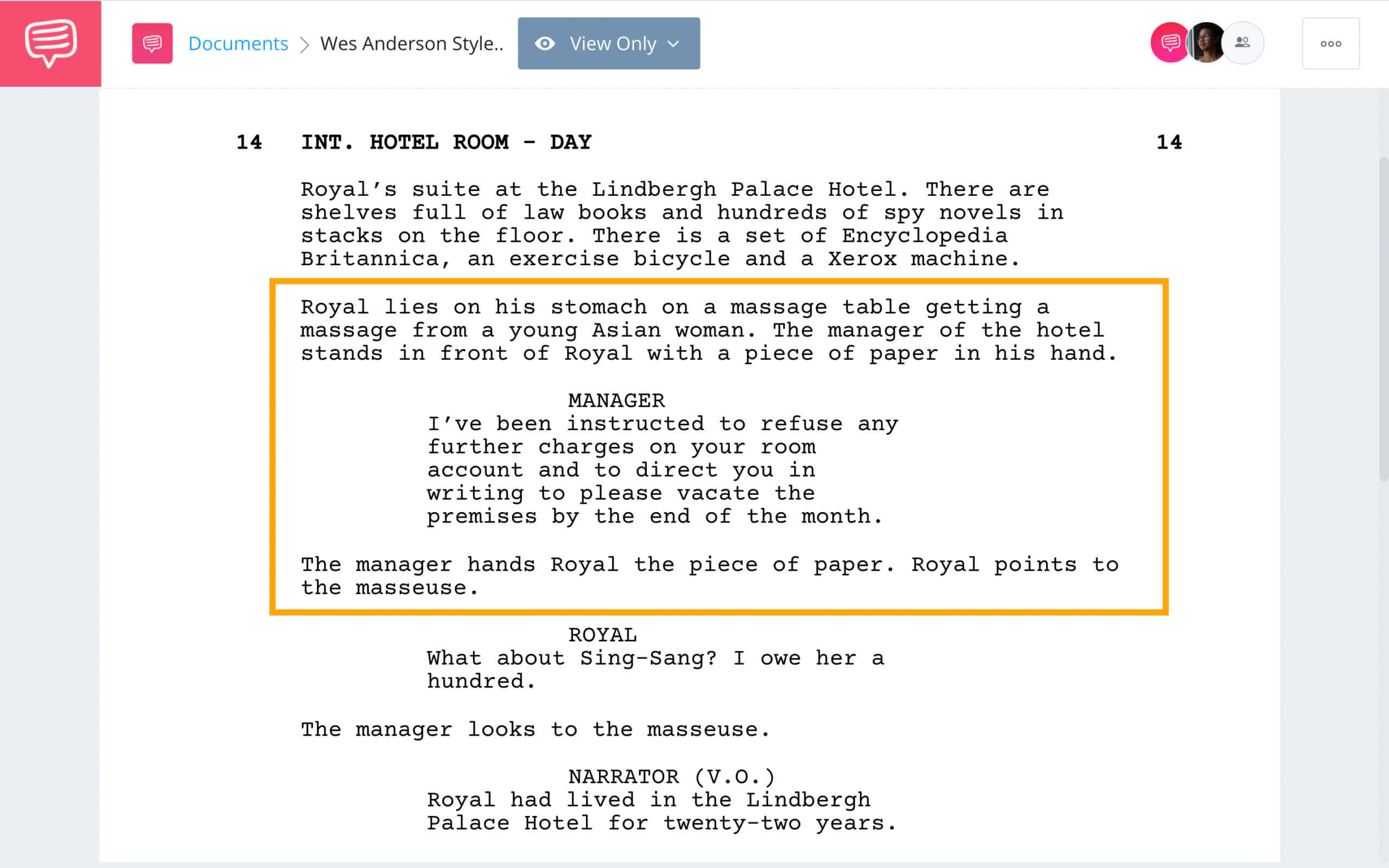Click the chat/comments icon in sidebar
The image size is (1389, 868).
[50, 42]
